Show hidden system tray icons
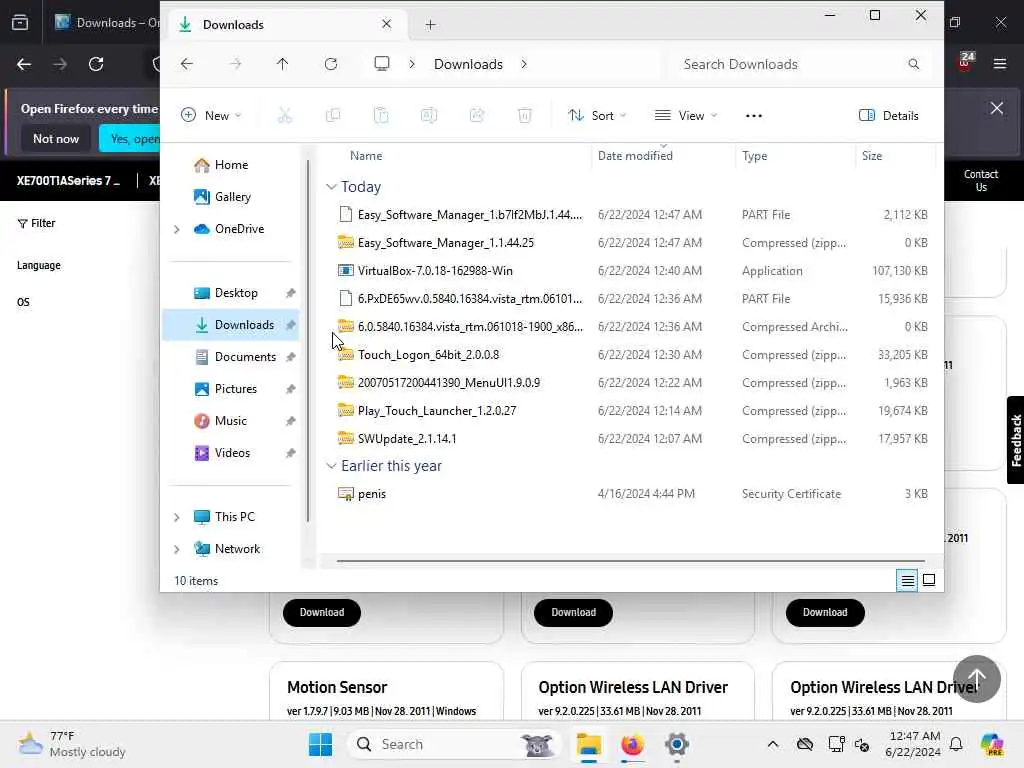The width and height of the screenshot is (1024, 768). click(773, 744)
